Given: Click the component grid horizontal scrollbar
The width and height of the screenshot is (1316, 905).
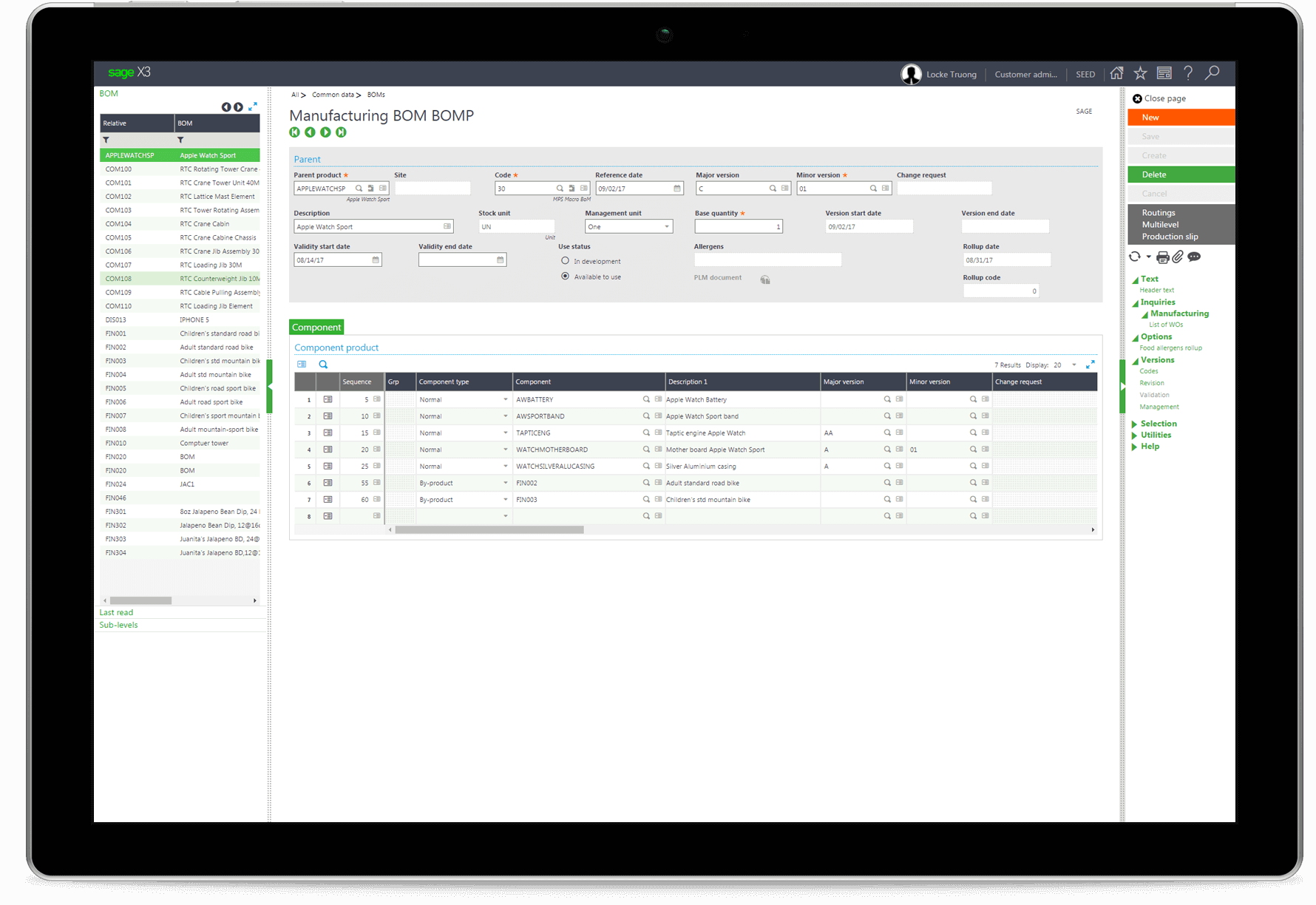Looking at the screenshot, I should coord(489,529).
